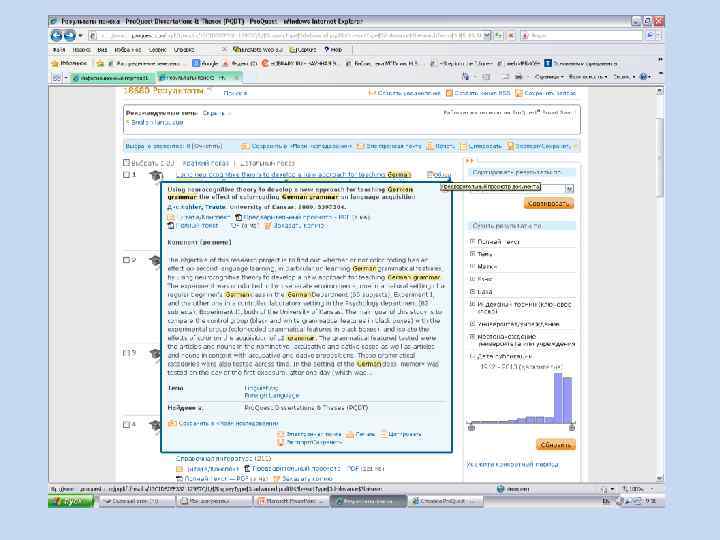Open the Windows Start button
Viewport: 720px width, 540px height.
[71, 501]
